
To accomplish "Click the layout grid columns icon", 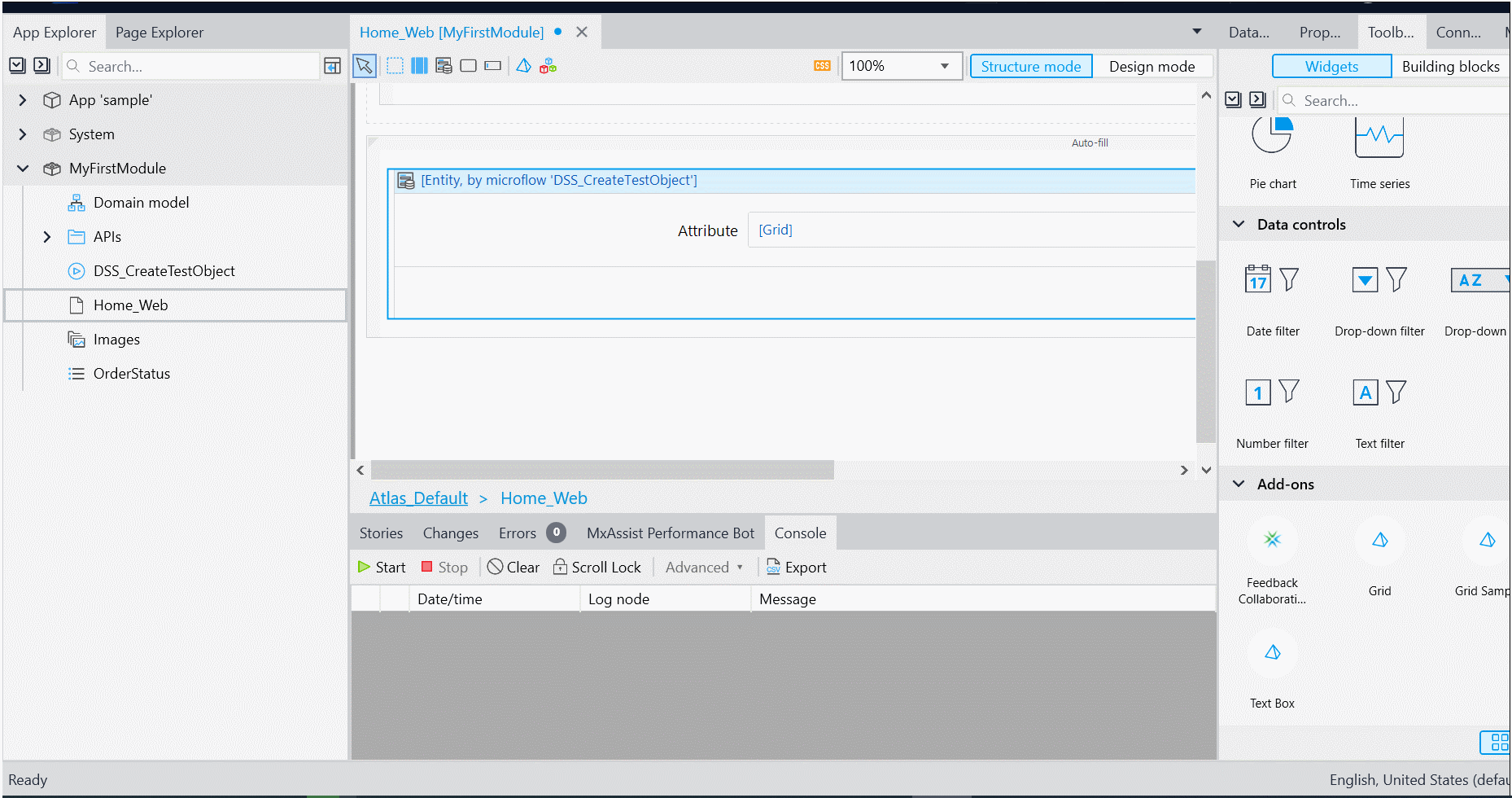I will pyautogui.click(x=419, y=66).
